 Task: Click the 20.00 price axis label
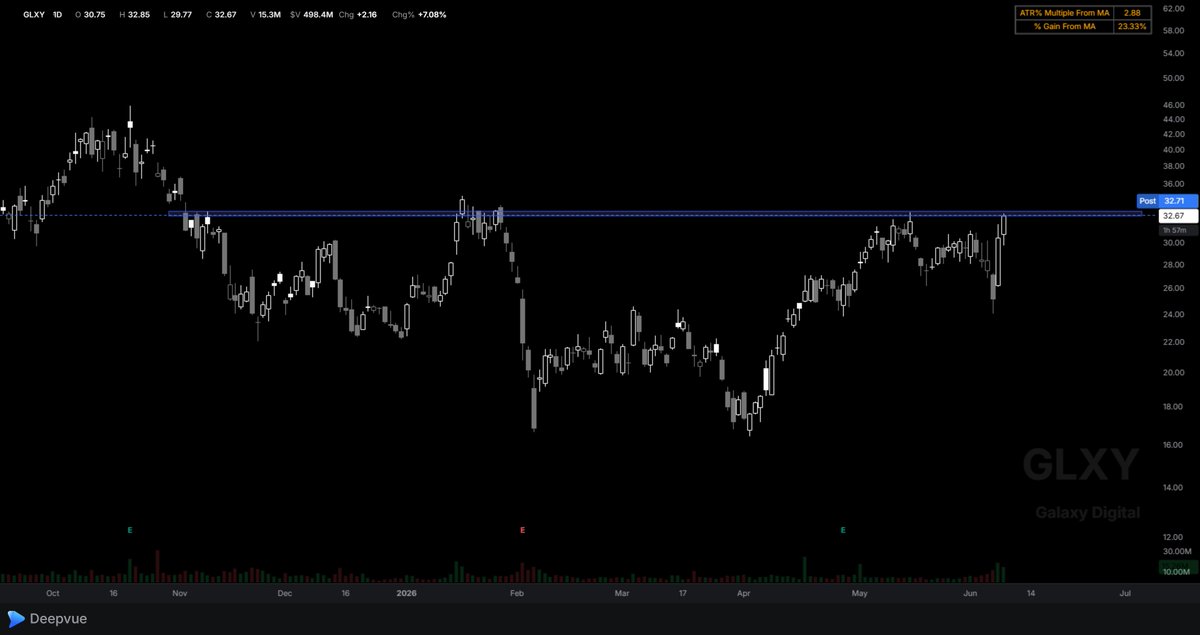(1173, 372)
